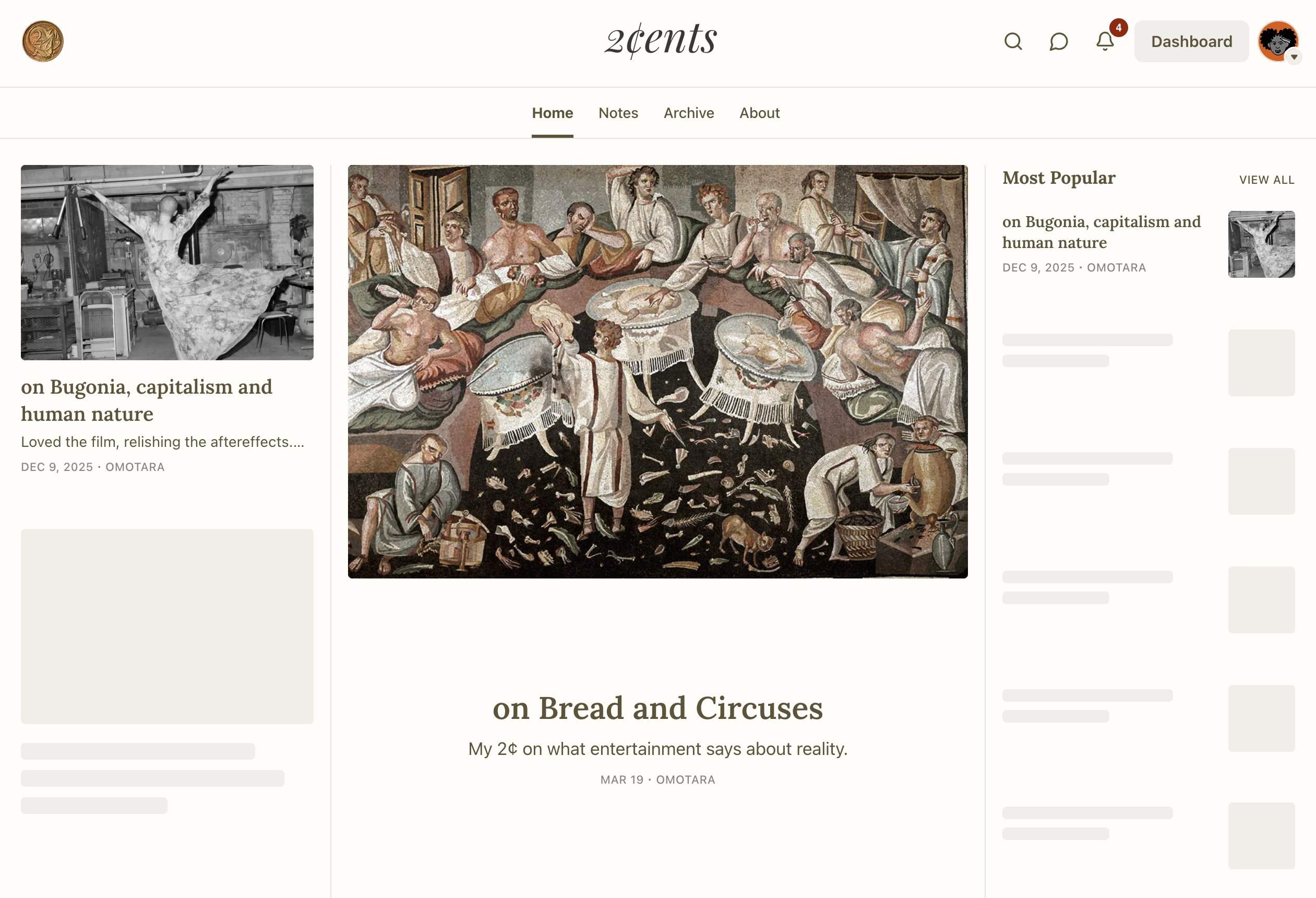Open the Most Popular Bugonia title link
Image resolution: width=1316 pixels, height=898 pixels.
pyautogui.click(x=1101, y=232)
